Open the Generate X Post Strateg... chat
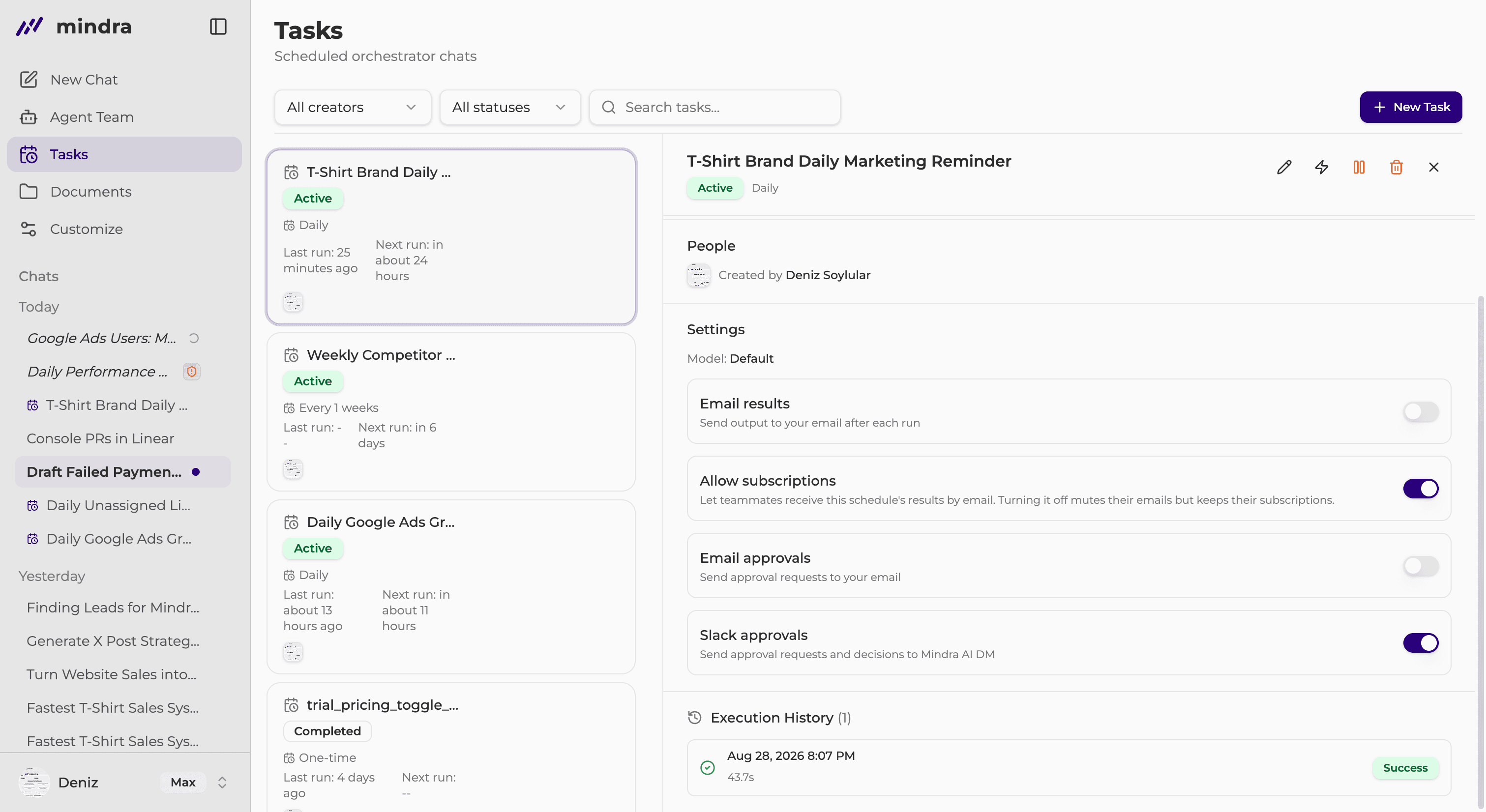1486x812 pixels. click(x=123, y=641)
